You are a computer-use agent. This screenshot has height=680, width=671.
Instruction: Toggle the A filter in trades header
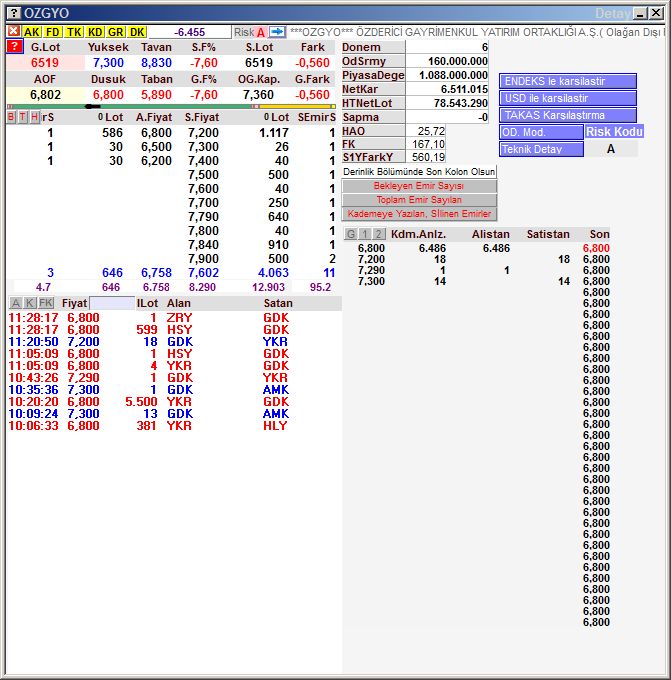(x=16, y=303)
